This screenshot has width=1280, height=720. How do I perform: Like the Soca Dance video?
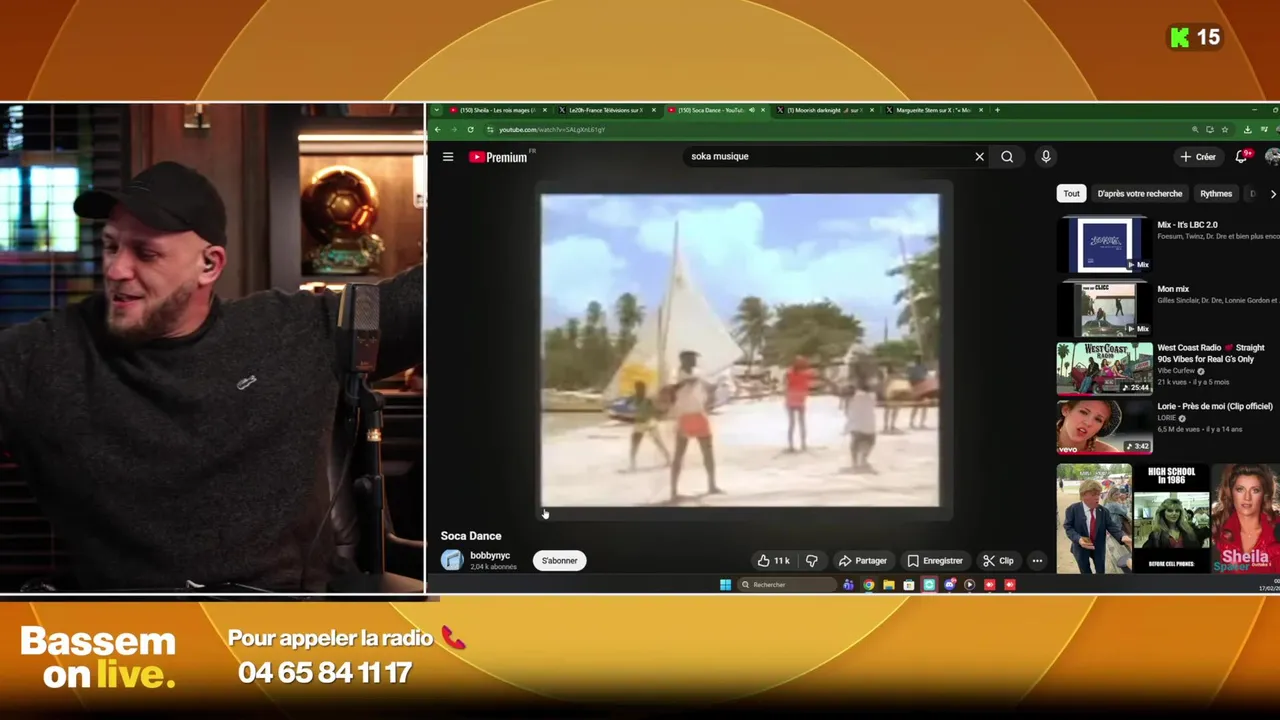point(774,561)
